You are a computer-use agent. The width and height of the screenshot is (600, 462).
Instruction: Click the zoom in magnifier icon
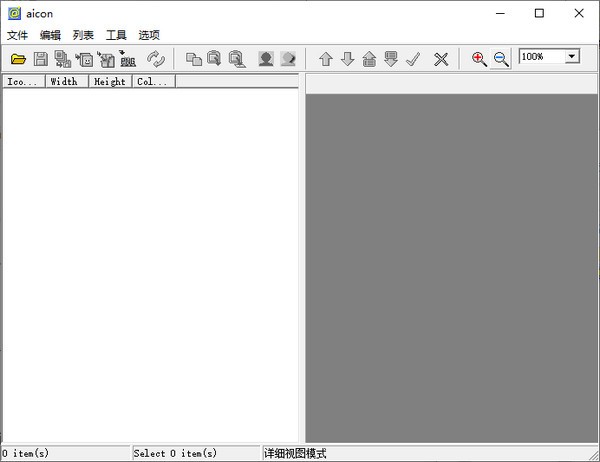(x=479, y=59)
